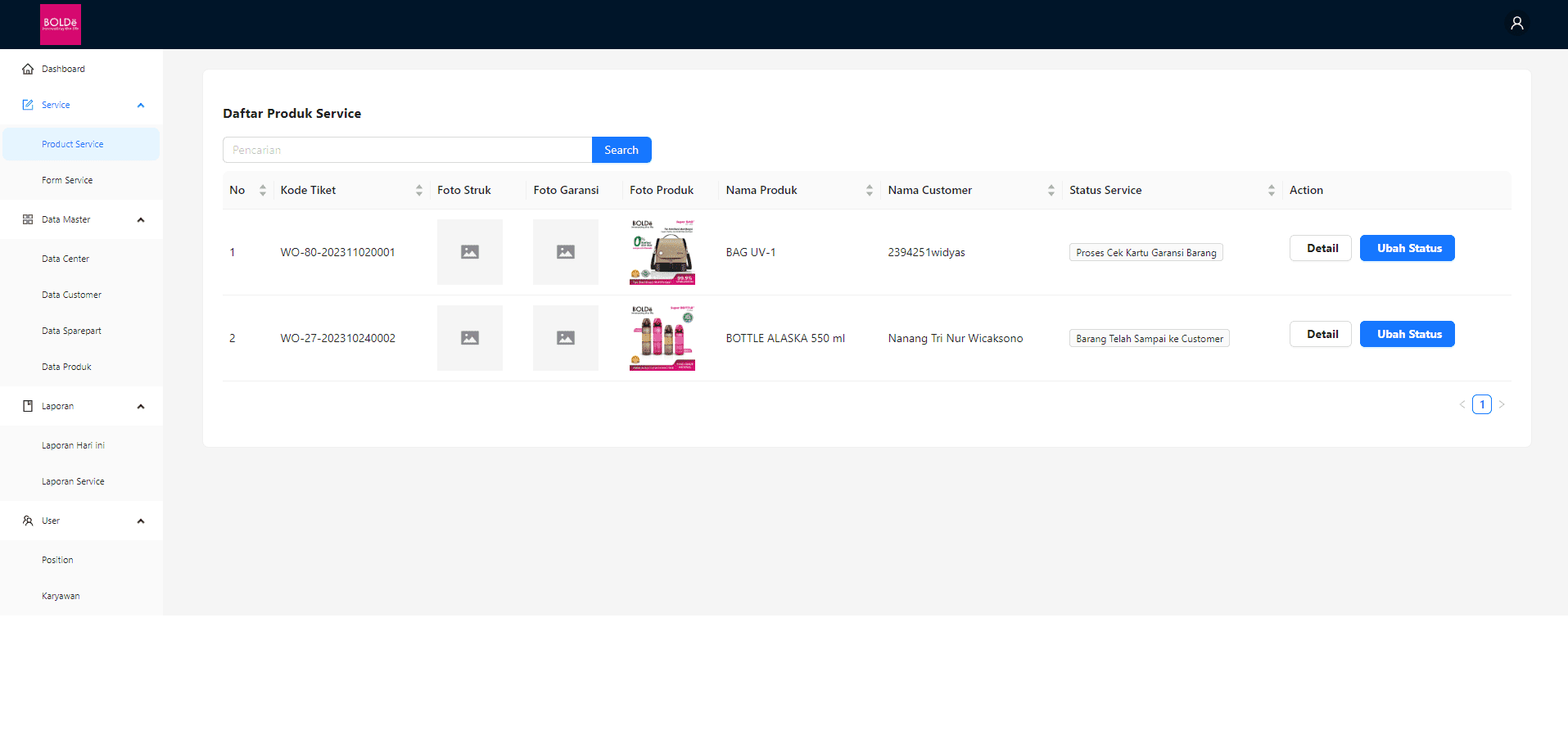The height and width of the screenshot is (753, 1568).
Task: Collapse the Data Master menu section
Action: click(x=141, y=219)
